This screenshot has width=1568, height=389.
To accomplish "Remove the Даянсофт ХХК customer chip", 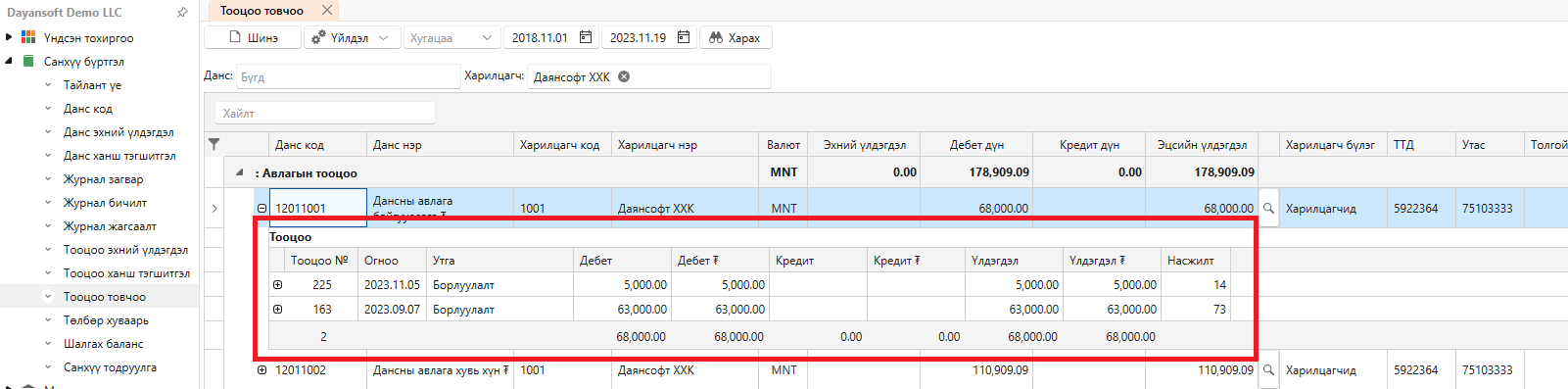I will (624, 76).
